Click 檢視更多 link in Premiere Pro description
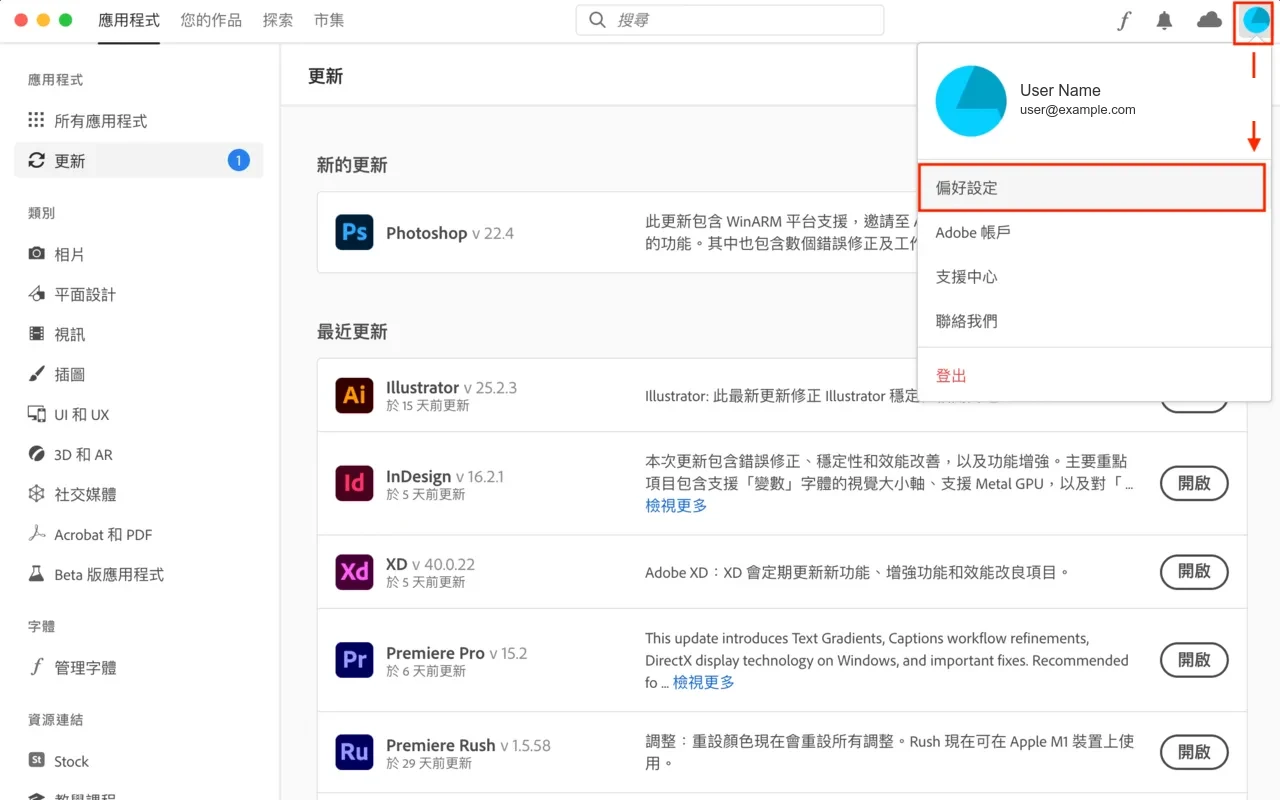This screenshot has height=800, width=1280. 704,682
